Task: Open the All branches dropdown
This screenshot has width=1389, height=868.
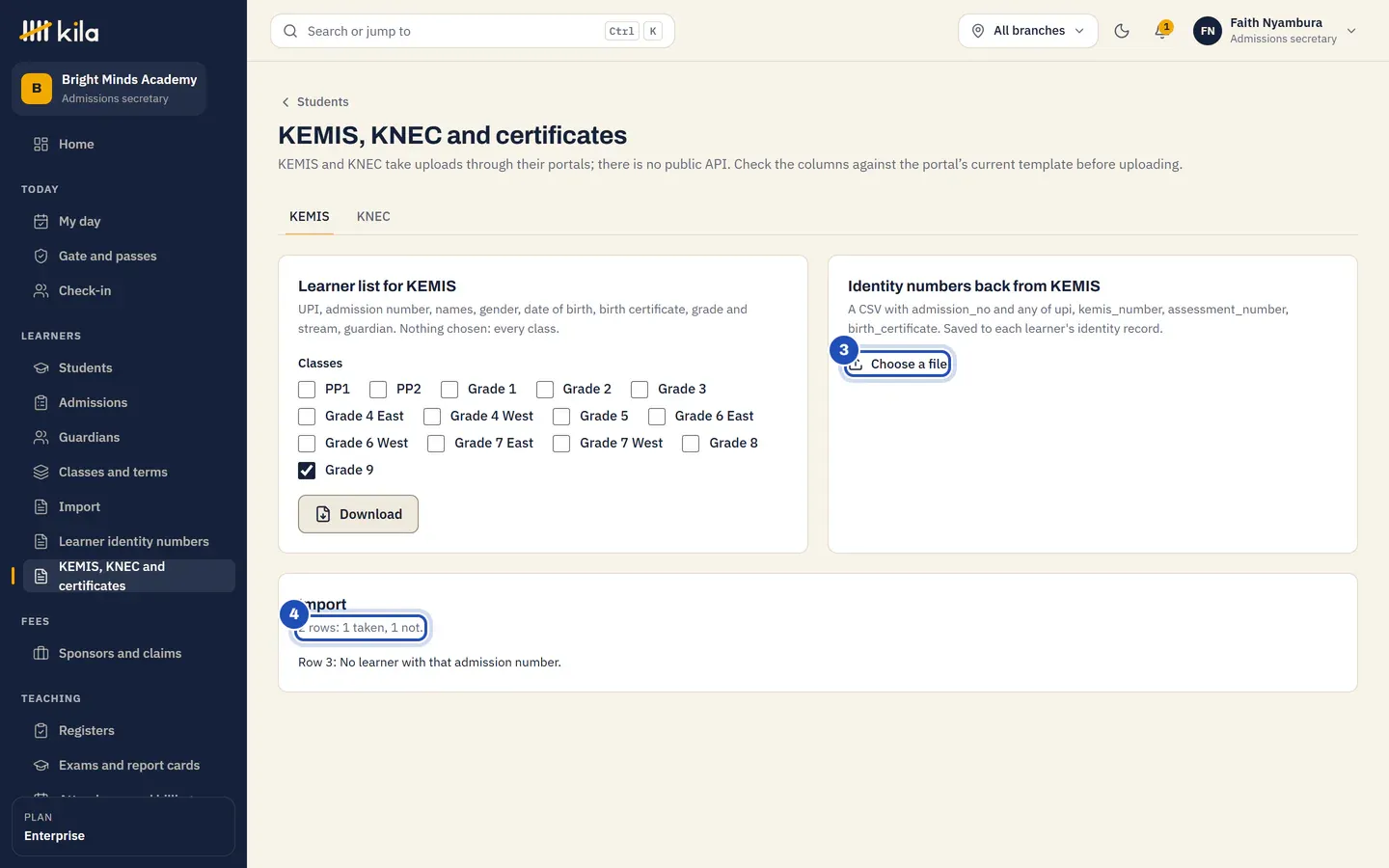Action: (1028, 31)
